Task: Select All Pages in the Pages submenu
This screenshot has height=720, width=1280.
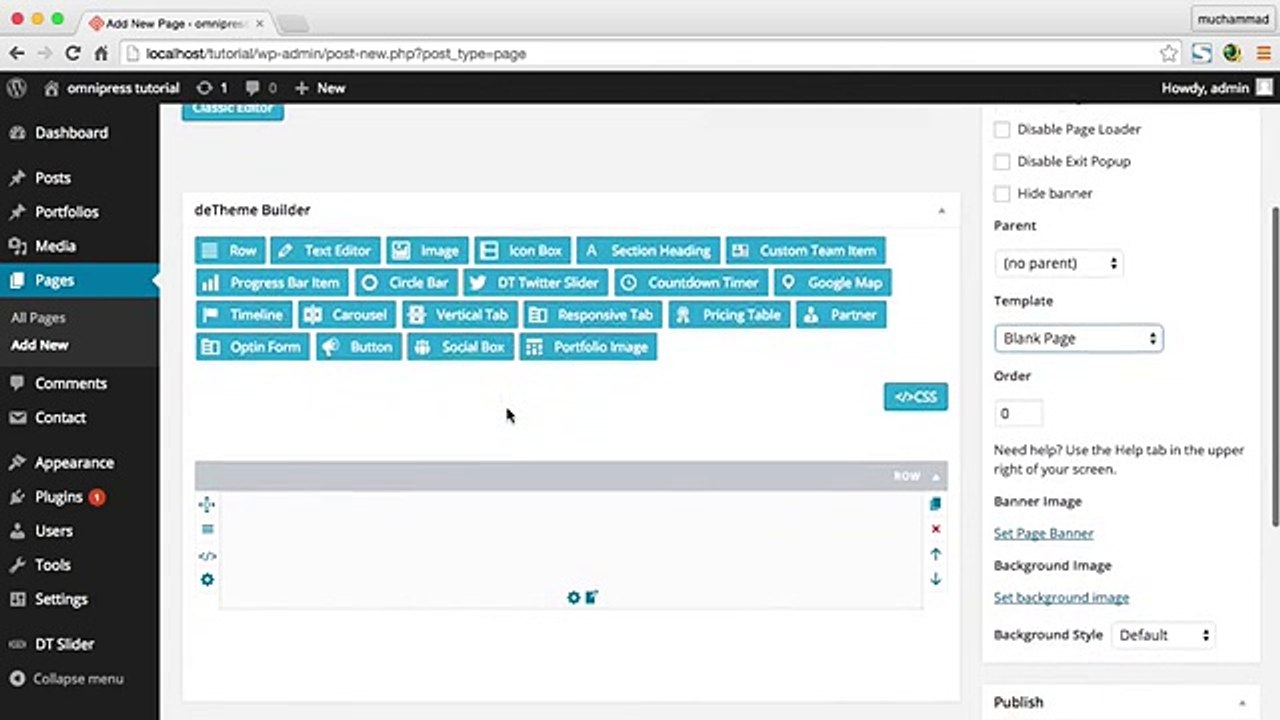Action: [x=38, y=318]
